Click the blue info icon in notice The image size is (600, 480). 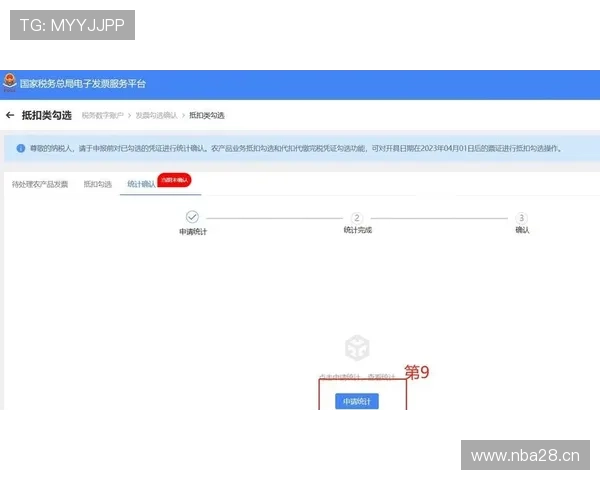pyautogui.click(x=21, y=148)
